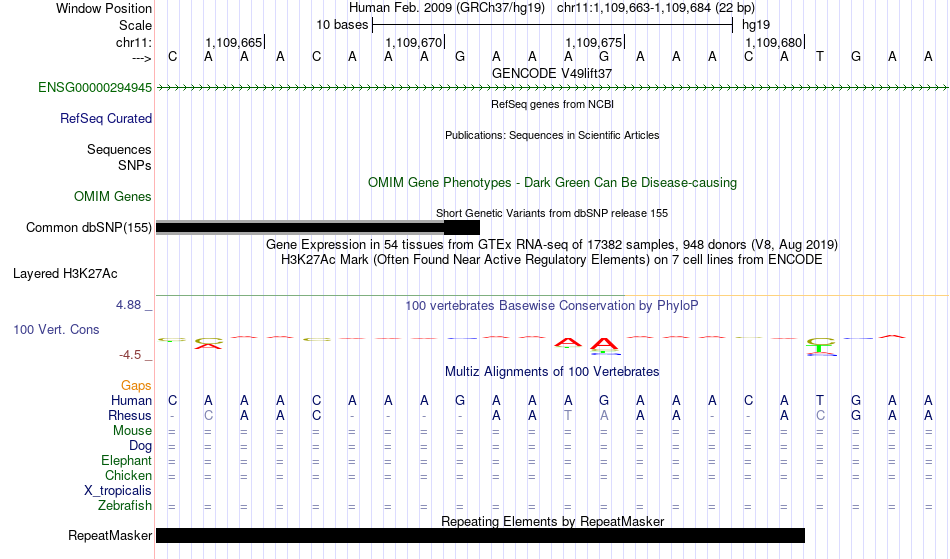Click the GENCODE V49lift37 track title
The image size is (950, 559).
click(x=552, y=73)
